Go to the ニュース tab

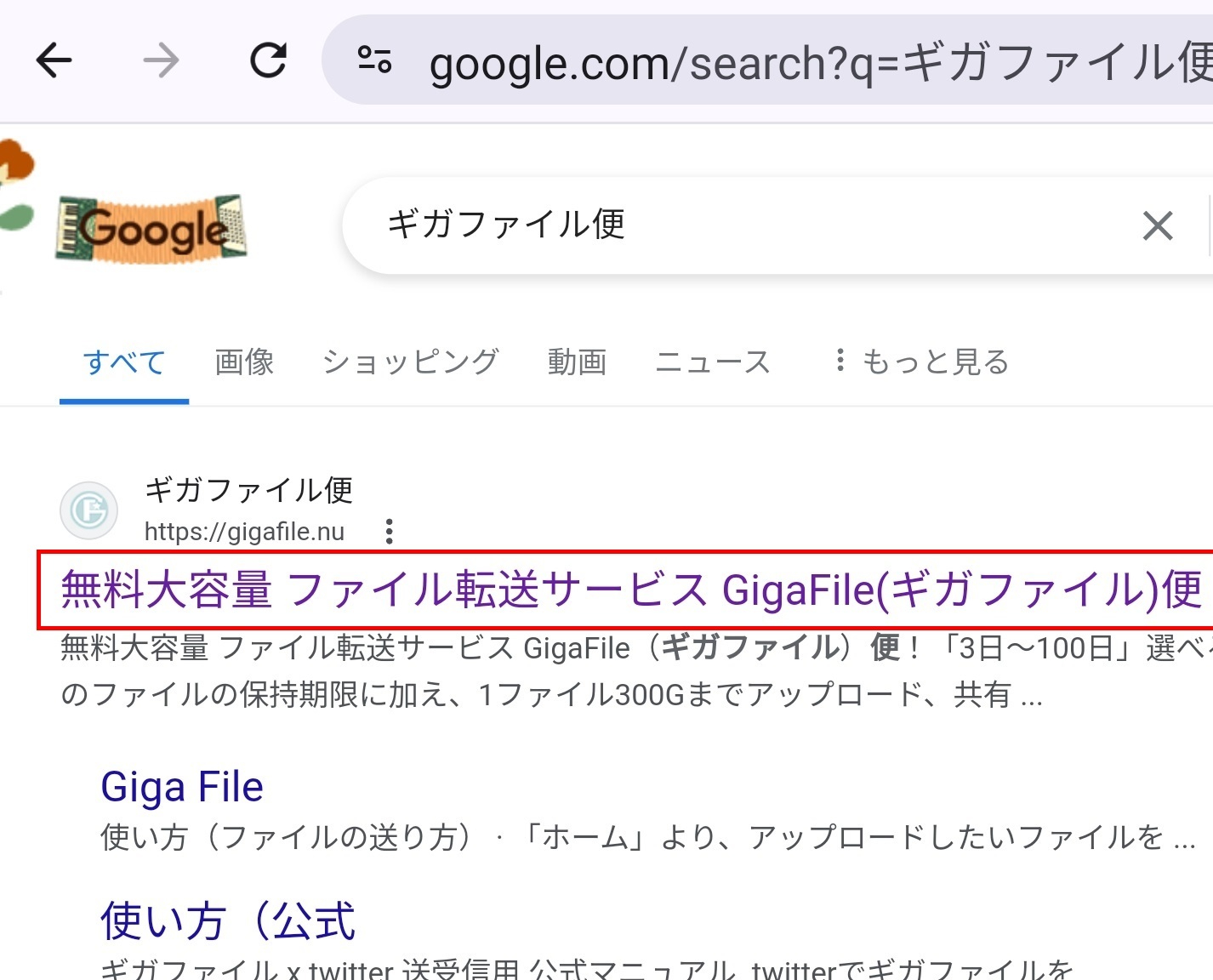pos(713,362)
